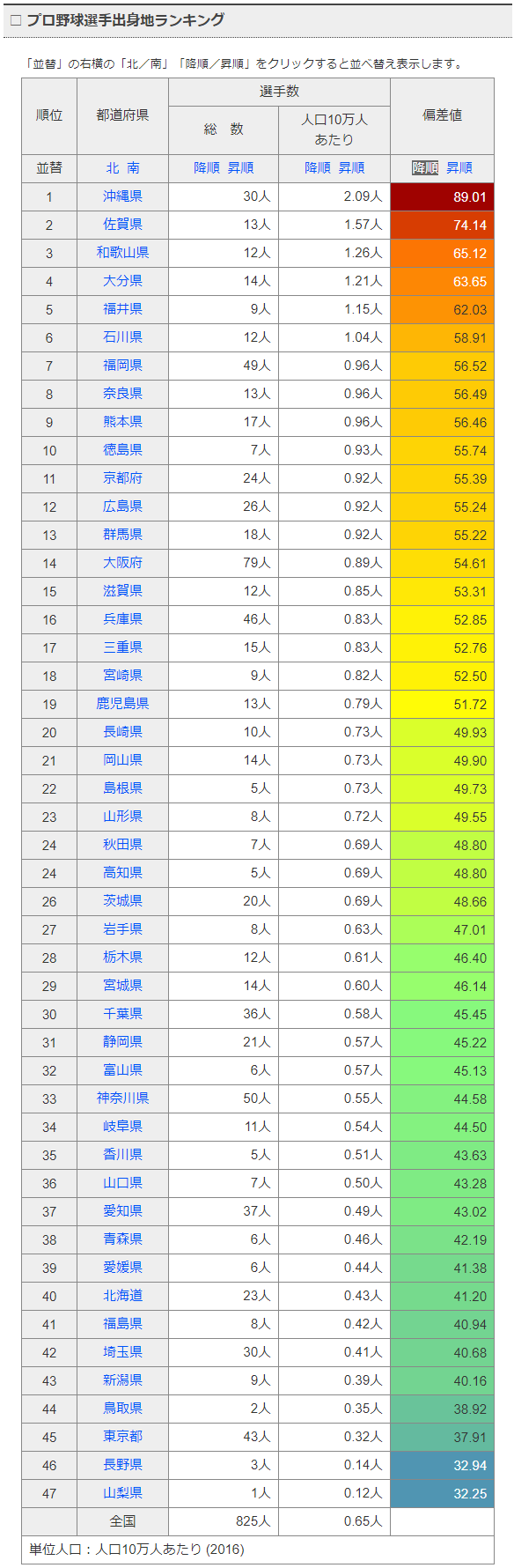Open the 千葉県 link

[122, 1014]
